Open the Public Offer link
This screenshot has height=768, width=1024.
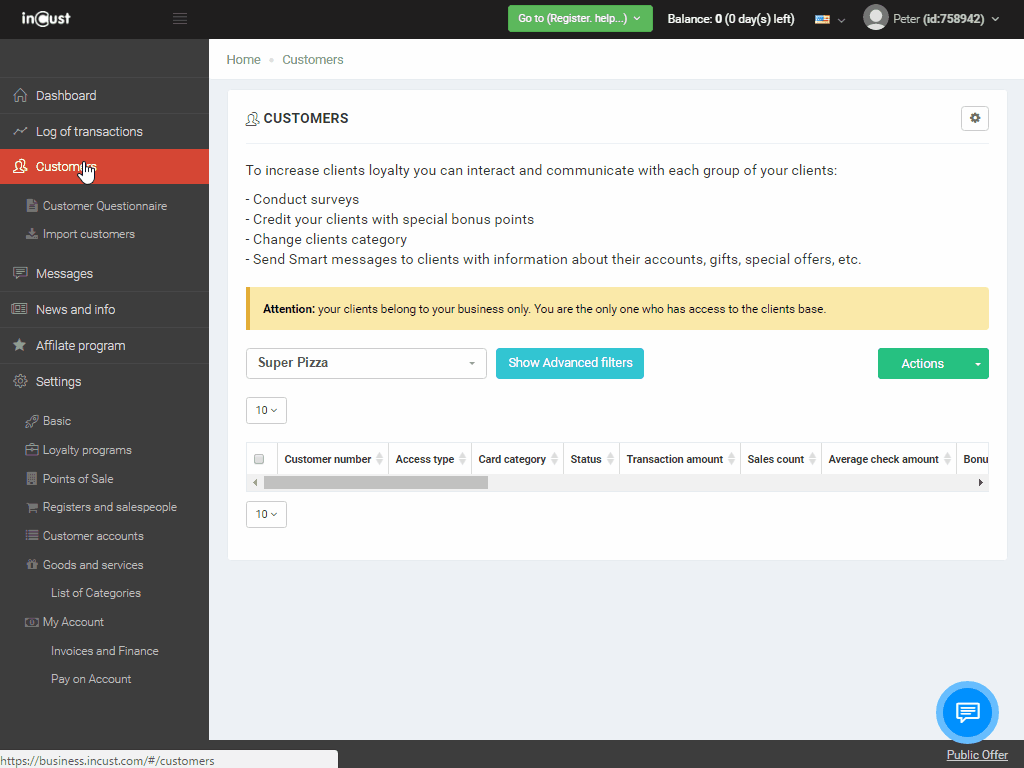click(x=976, y=755)
